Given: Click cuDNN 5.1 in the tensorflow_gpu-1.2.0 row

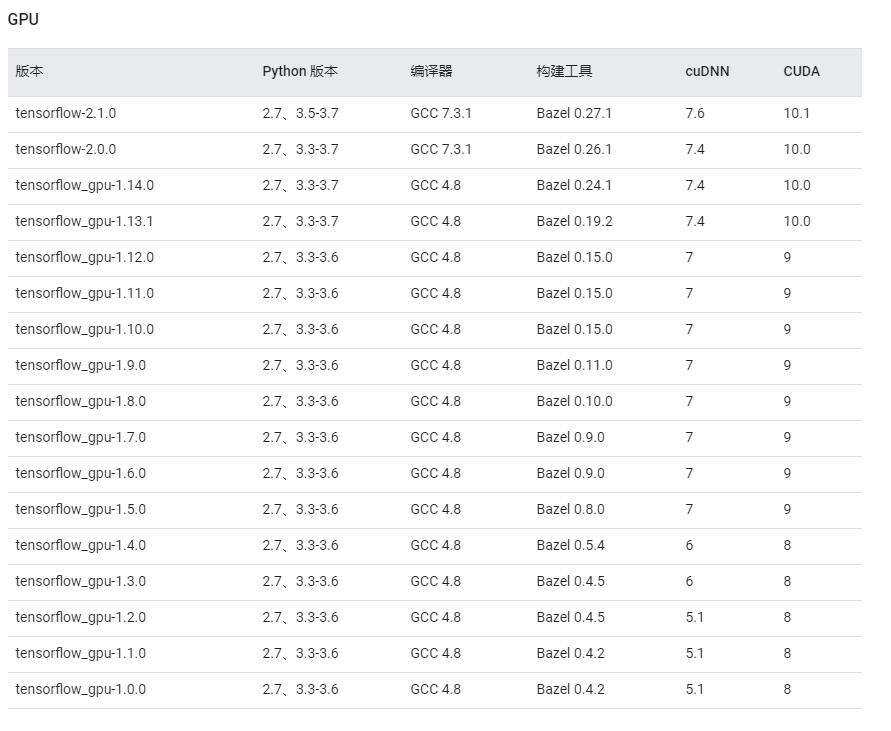Looking at the screenshot, I should coord(694,617).
